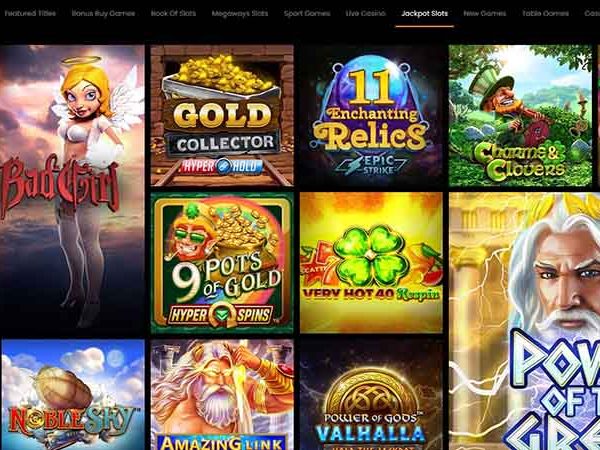Open the Noble Sky slot game

[72, 395]
